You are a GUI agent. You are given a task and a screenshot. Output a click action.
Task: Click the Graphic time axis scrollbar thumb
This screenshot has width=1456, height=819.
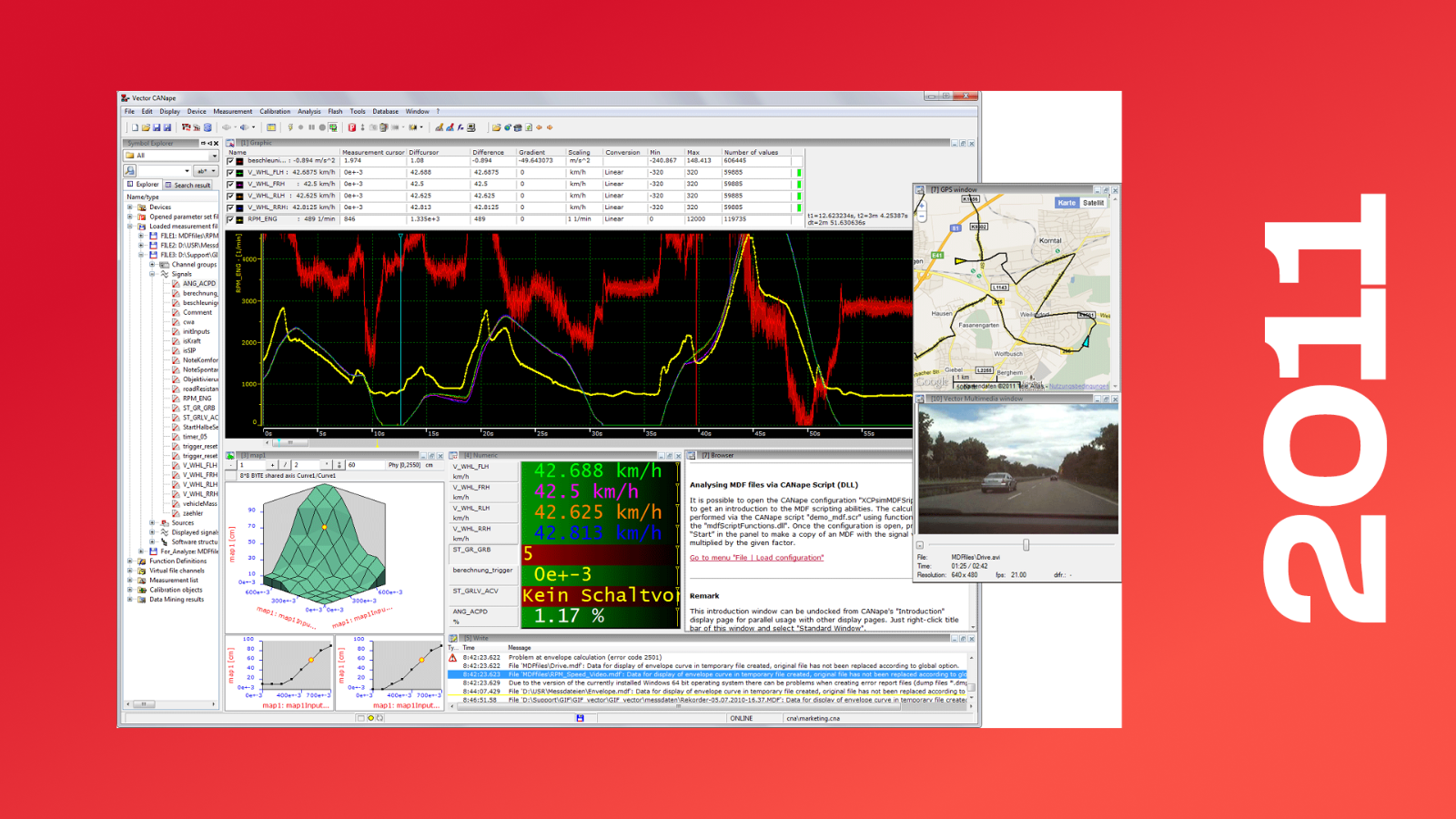[291, 442]
